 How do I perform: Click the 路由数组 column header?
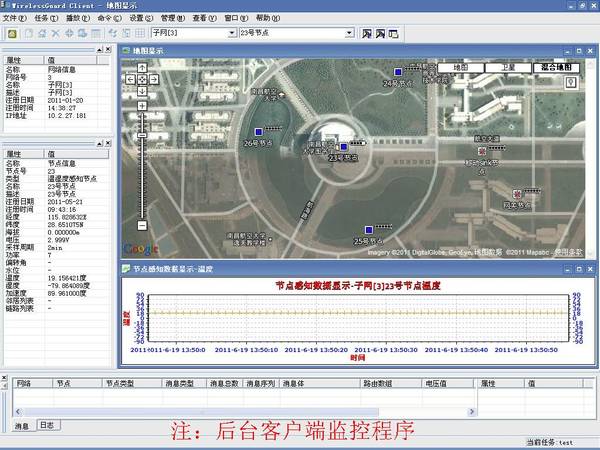pos(391,383)
